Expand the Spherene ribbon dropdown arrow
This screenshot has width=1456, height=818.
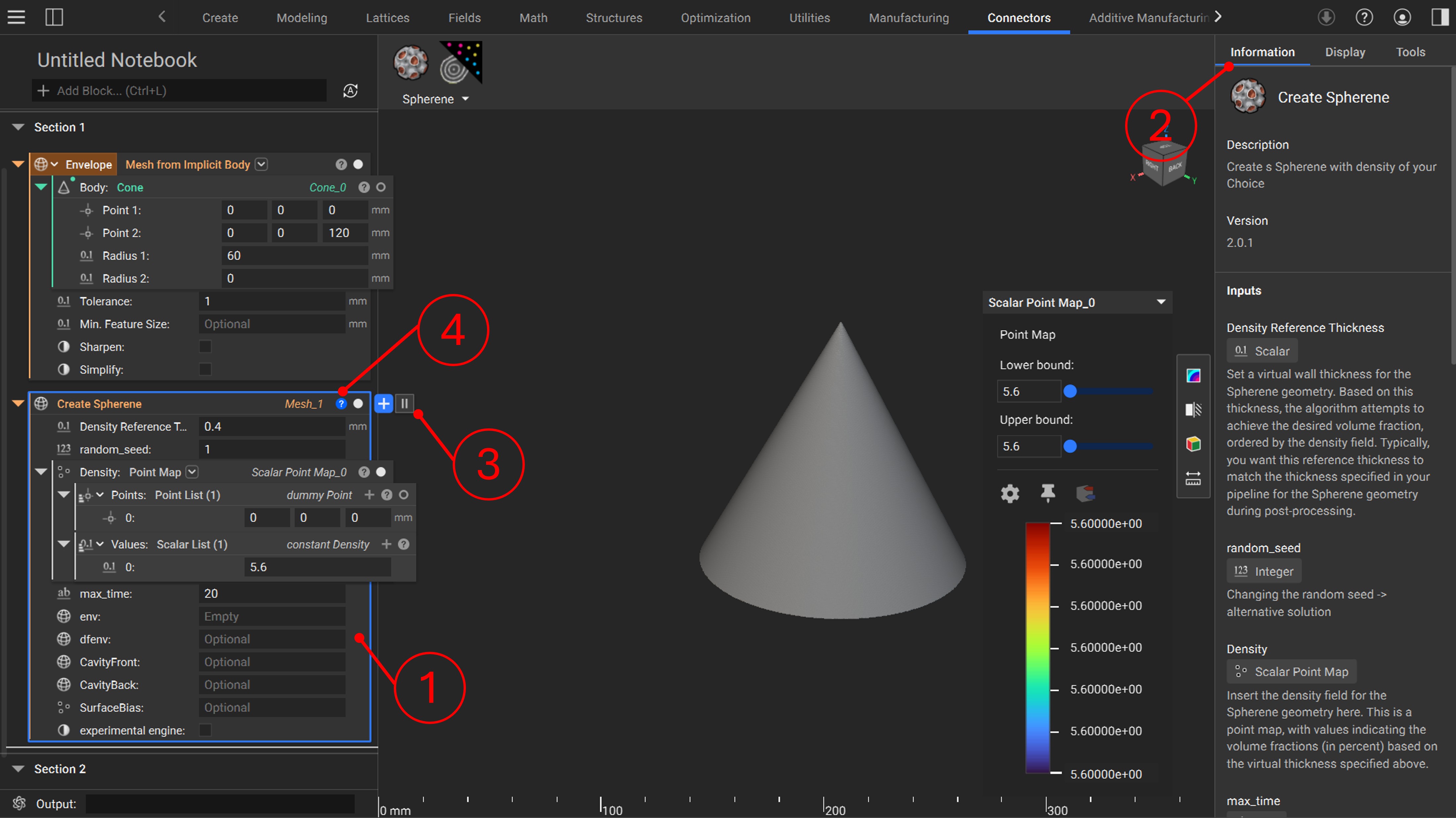[466, 99]
